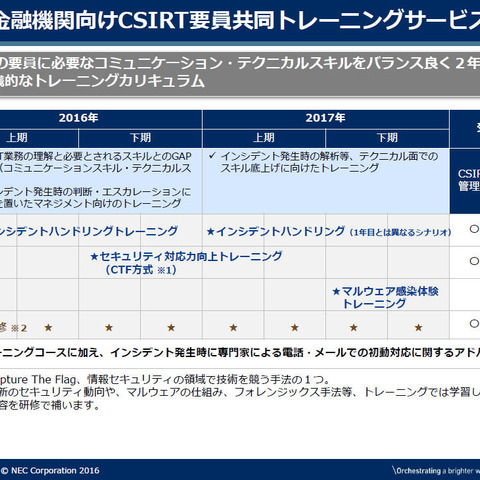
Task: Click the note 1年目とは異なるシナリオ
Action: point(400,232)
